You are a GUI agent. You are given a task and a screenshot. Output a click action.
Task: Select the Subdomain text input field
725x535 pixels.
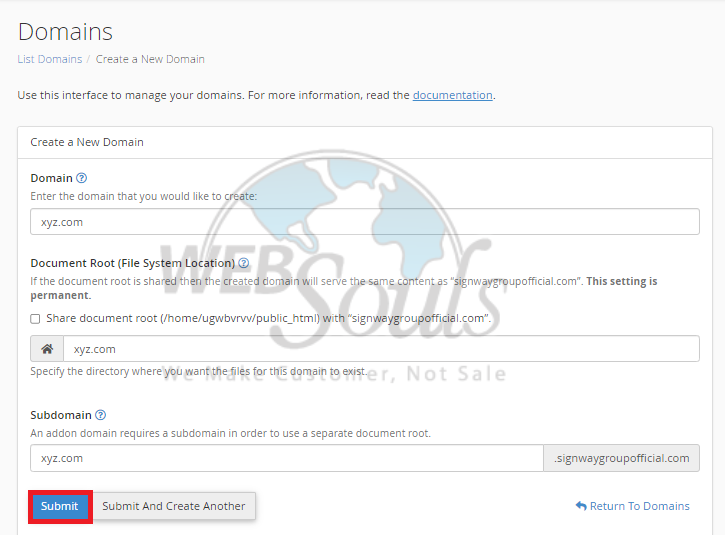(286, 458)
